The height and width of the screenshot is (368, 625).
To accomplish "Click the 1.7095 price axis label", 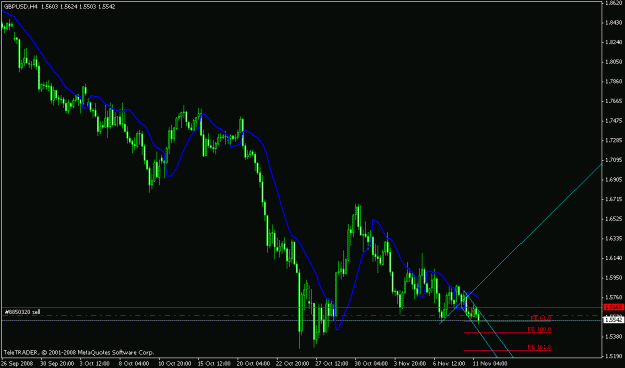I will click(614, 160).
